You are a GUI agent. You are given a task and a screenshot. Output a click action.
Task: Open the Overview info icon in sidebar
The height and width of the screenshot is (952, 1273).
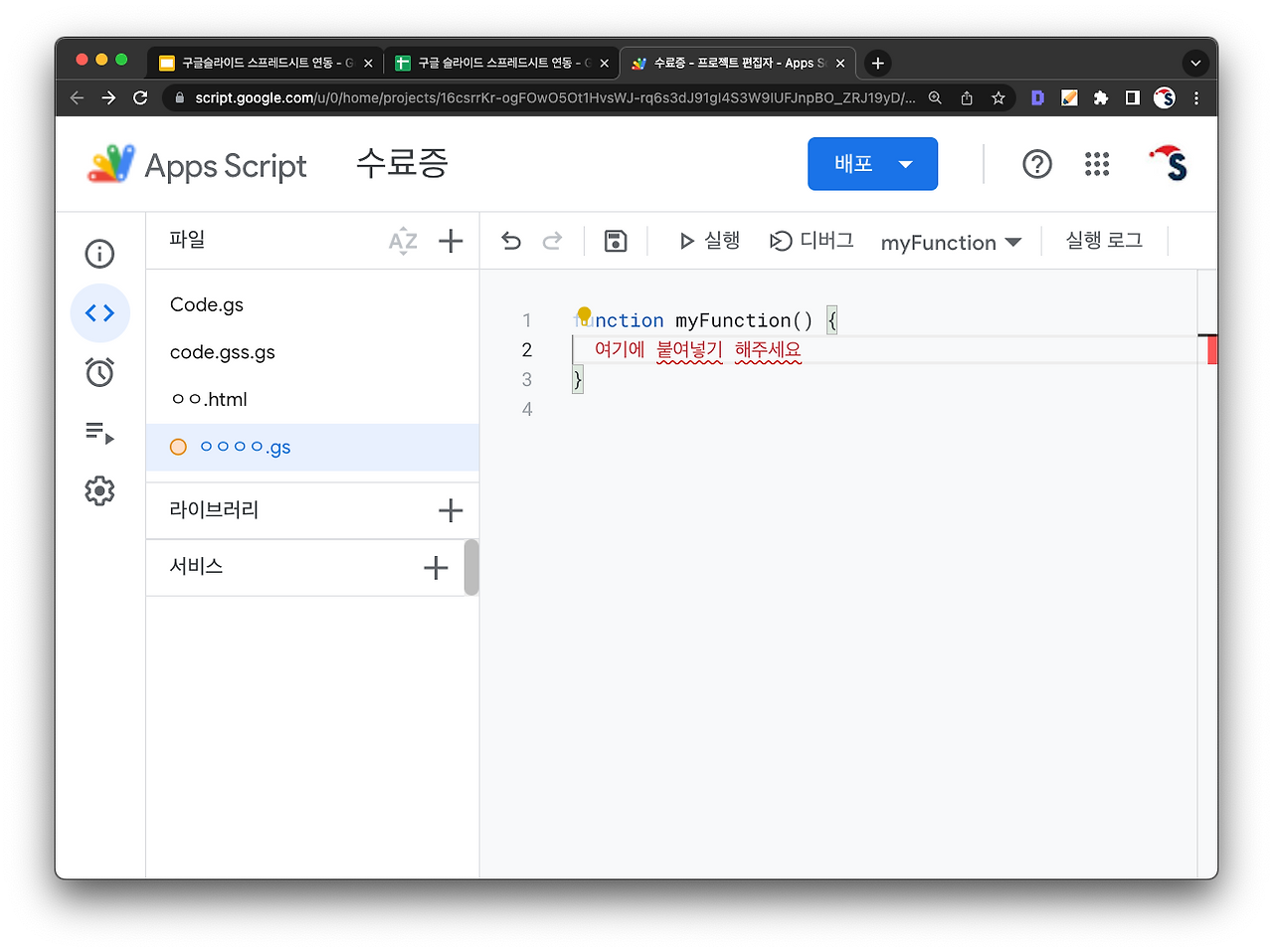pyautogui.click(x=99, y=254)
